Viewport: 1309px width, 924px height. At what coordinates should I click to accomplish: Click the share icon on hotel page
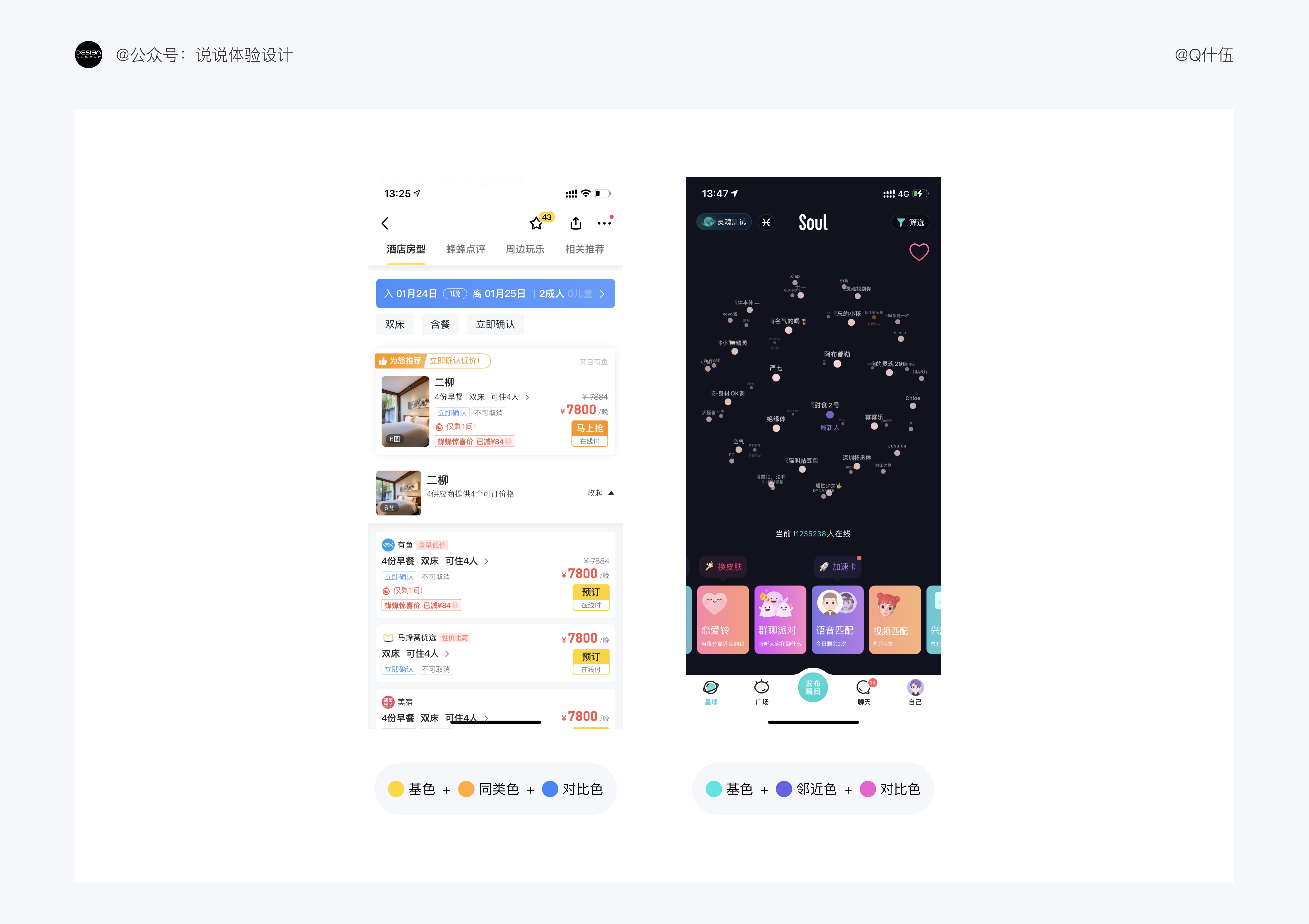tap(575, 222)
